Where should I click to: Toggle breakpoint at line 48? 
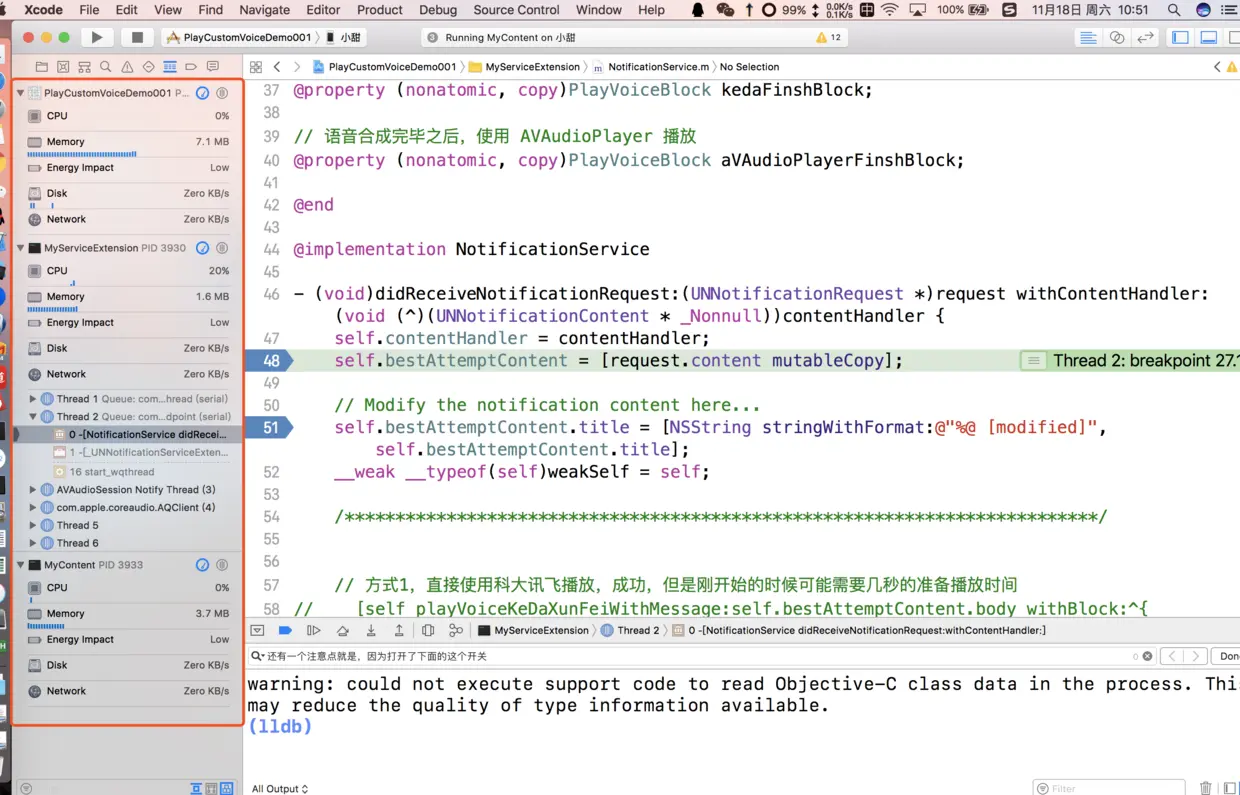point(270,361)
